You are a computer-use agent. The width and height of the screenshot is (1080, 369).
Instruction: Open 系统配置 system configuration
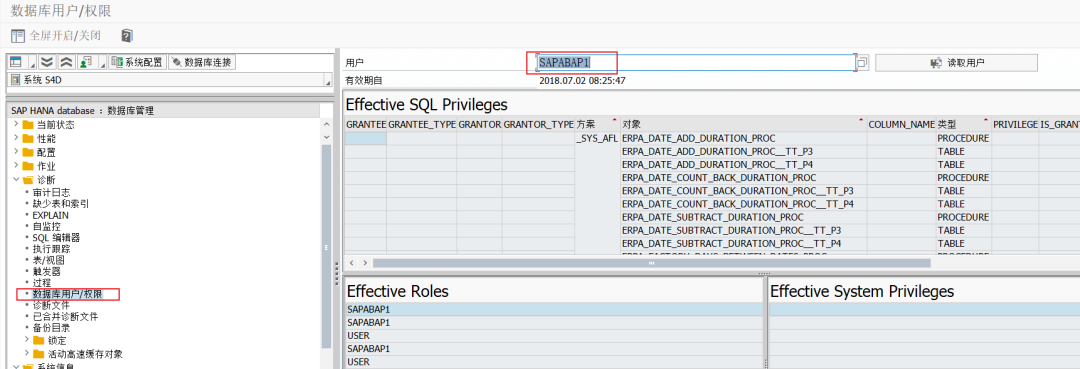[x=137, y=62]
